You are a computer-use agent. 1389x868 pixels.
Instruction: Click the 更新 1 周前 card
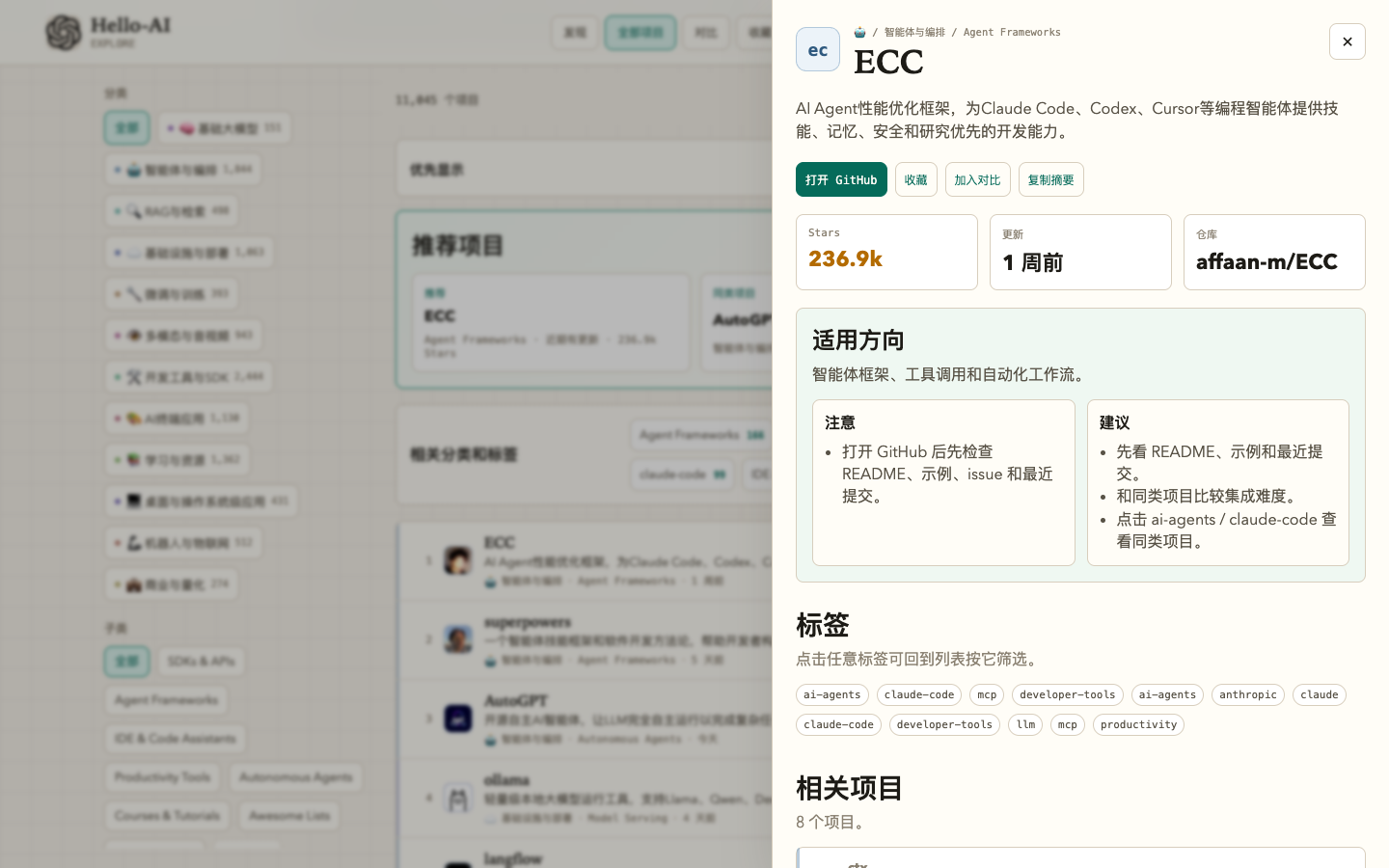pos(1080,252)
